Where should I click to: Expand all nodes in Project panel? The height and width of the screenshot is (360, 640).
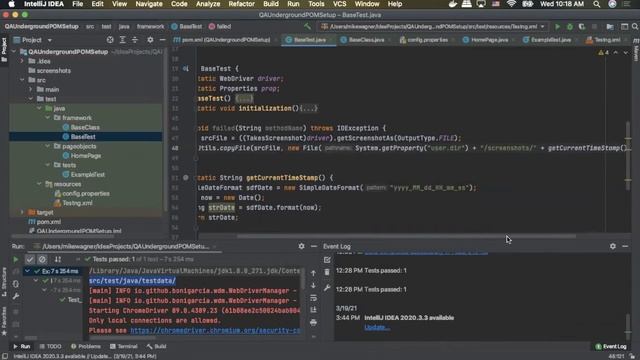tap(122, 40)
